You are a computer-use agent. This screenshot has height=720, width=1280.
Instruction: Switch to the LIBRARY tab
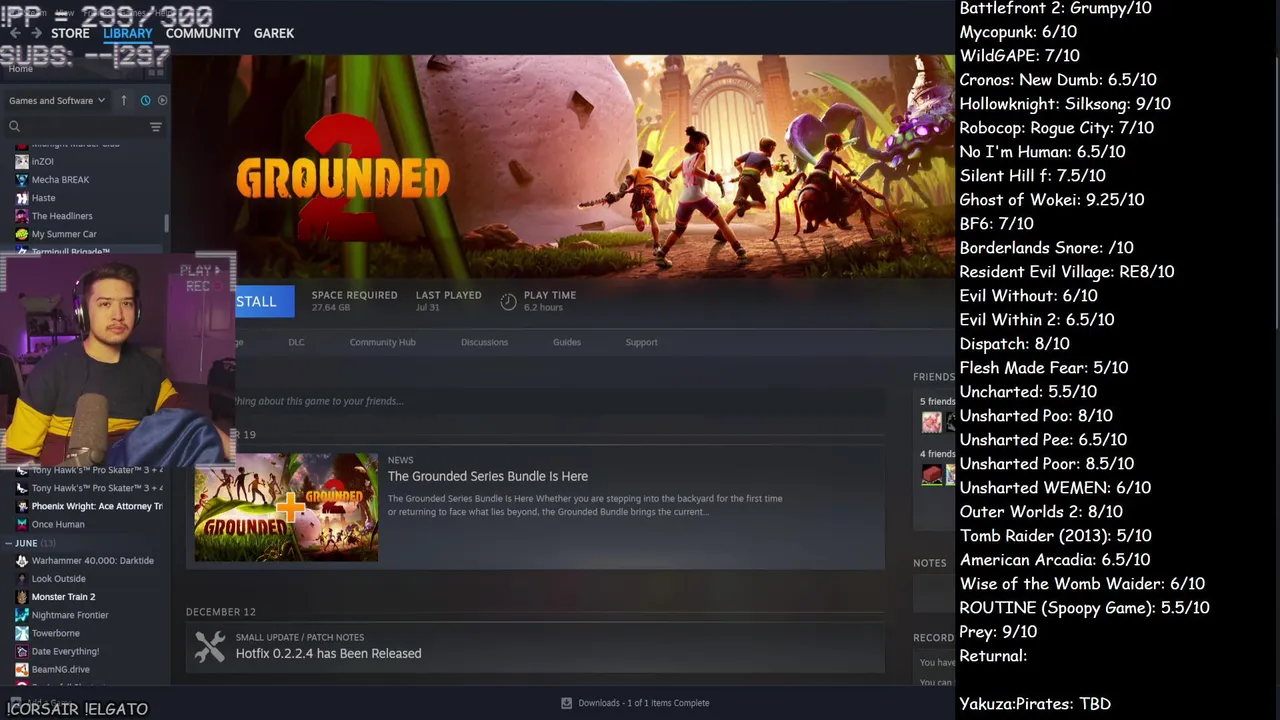click(128, 33)
